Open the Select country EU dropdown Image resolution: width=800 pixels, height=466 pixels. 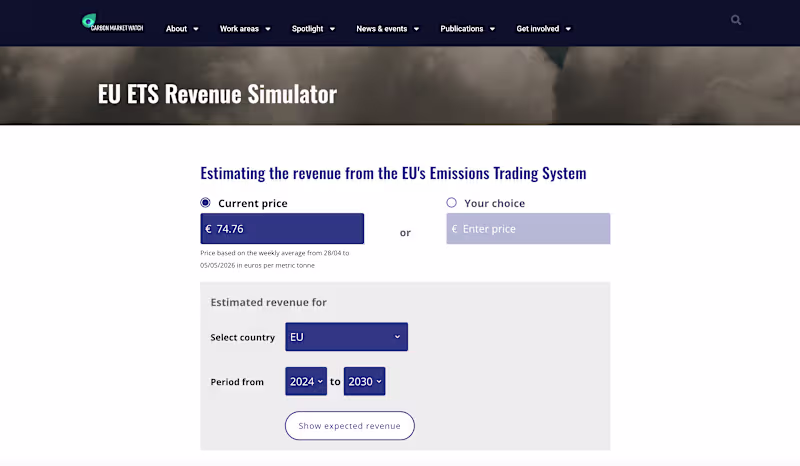pyautogui.click(x=346, y=337)
